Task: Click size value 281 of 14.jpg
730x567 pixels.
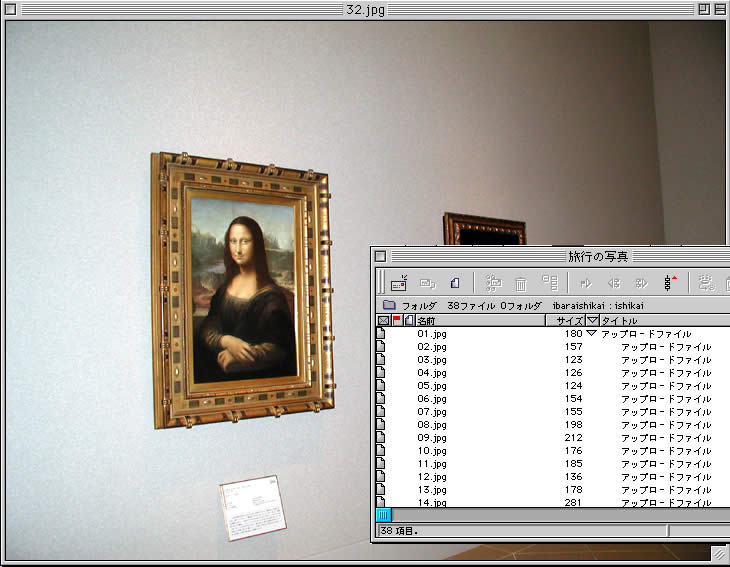Action: 573,502
